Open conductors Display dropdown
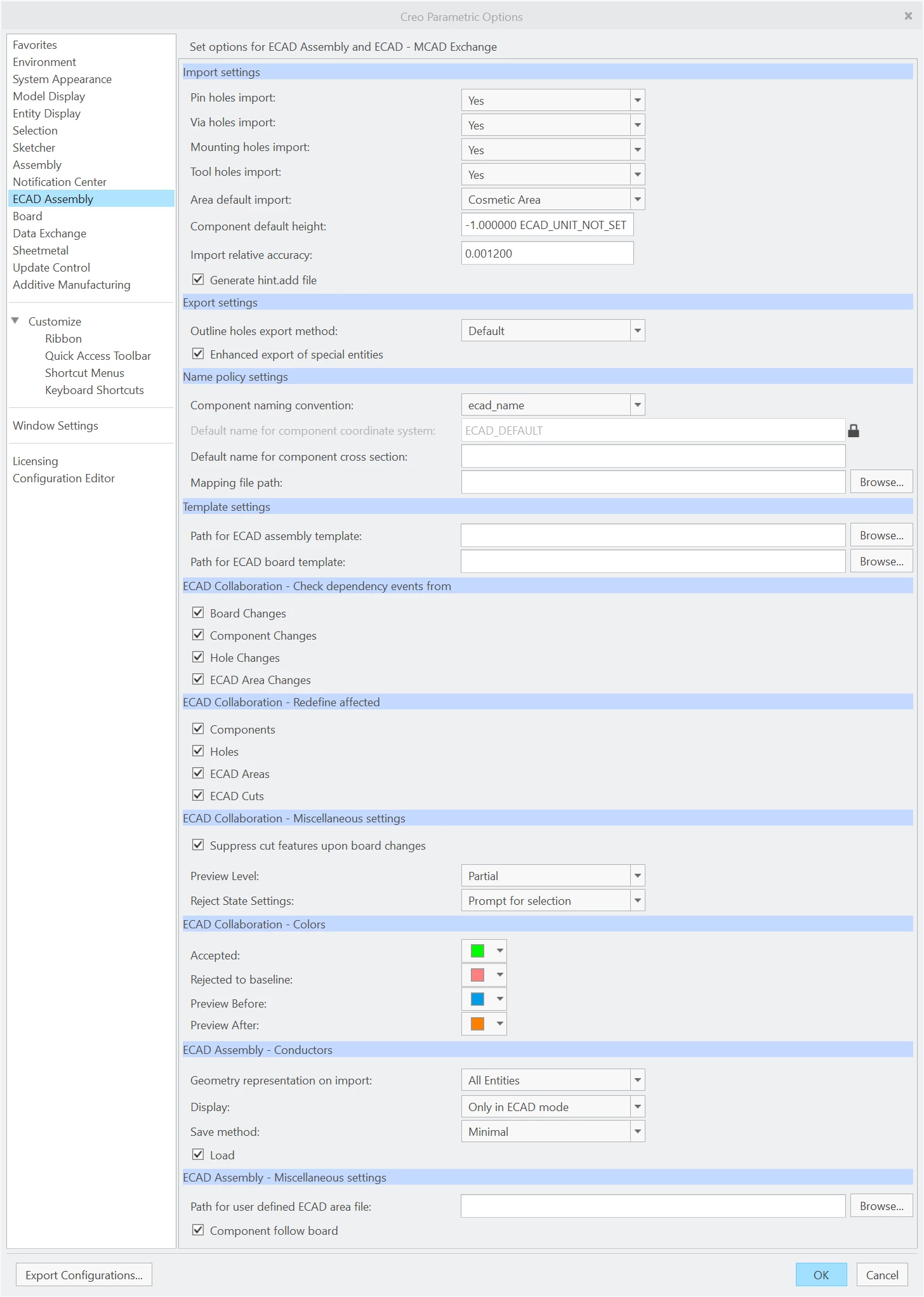This screenshot has height=1297, width=924. point(553,1107)
